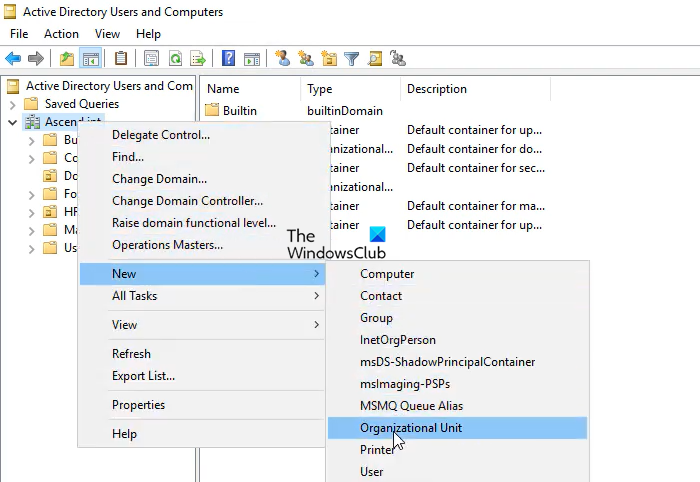Select Organizational Unit in New submenu
This screenshot has height=482, width=700.
458,428
